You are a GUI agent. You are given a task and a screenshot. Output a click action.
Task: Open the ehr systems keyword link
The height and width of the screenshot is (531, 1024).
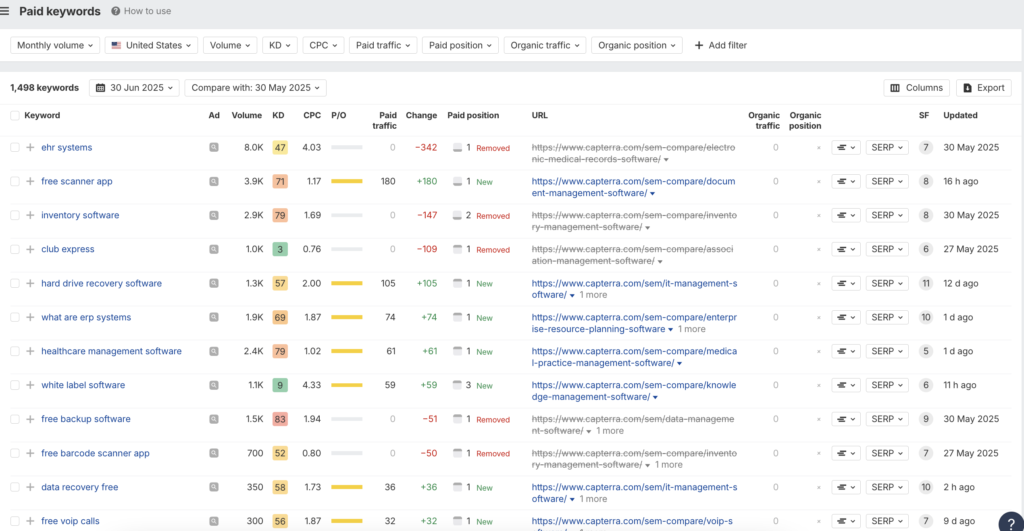coord(67,148)
